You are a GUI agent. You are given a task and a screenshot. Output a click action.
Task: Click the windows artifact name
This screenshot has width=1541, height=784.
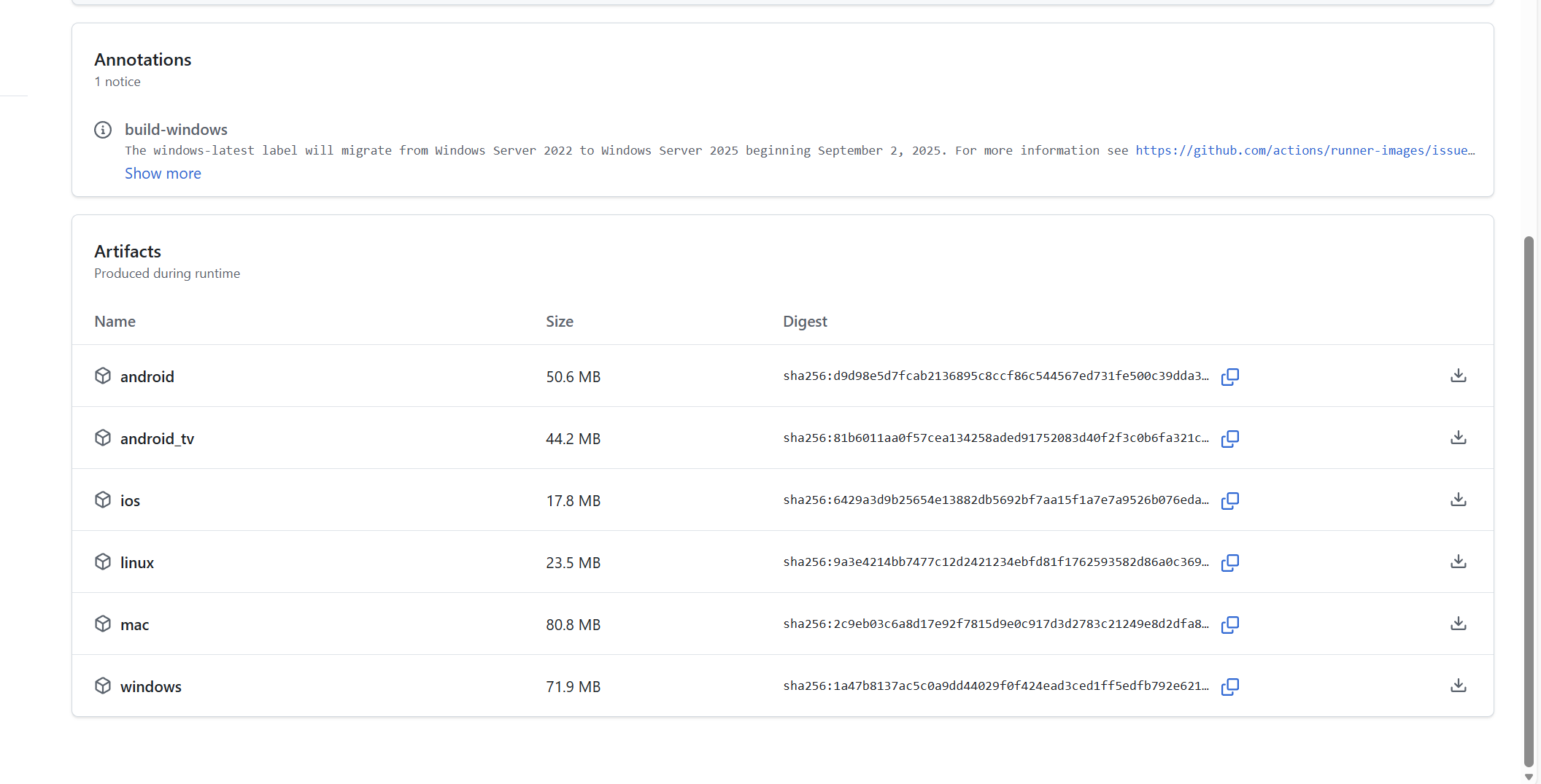coord(150,686)
